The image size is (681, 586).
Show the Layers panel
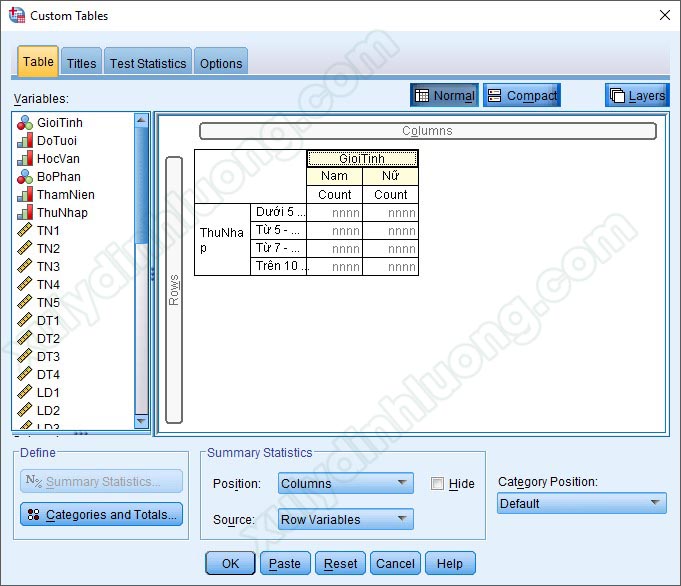637,95
